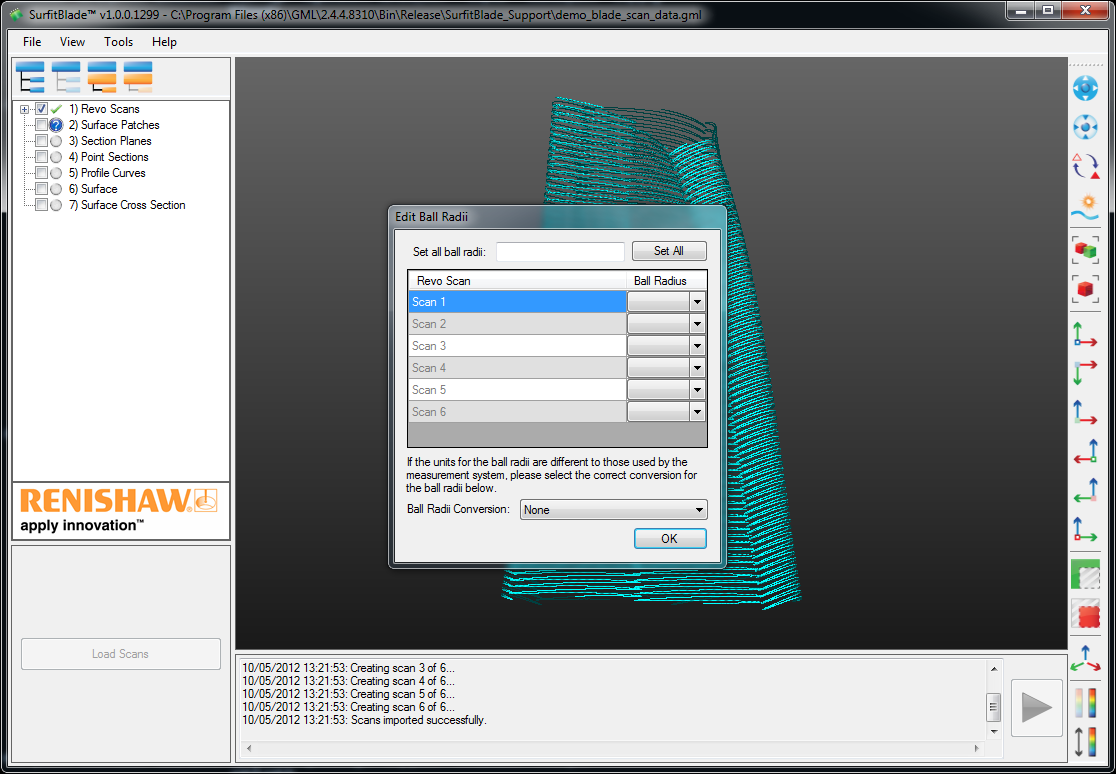Expand the Revo Scans tree node

(25, 109)
